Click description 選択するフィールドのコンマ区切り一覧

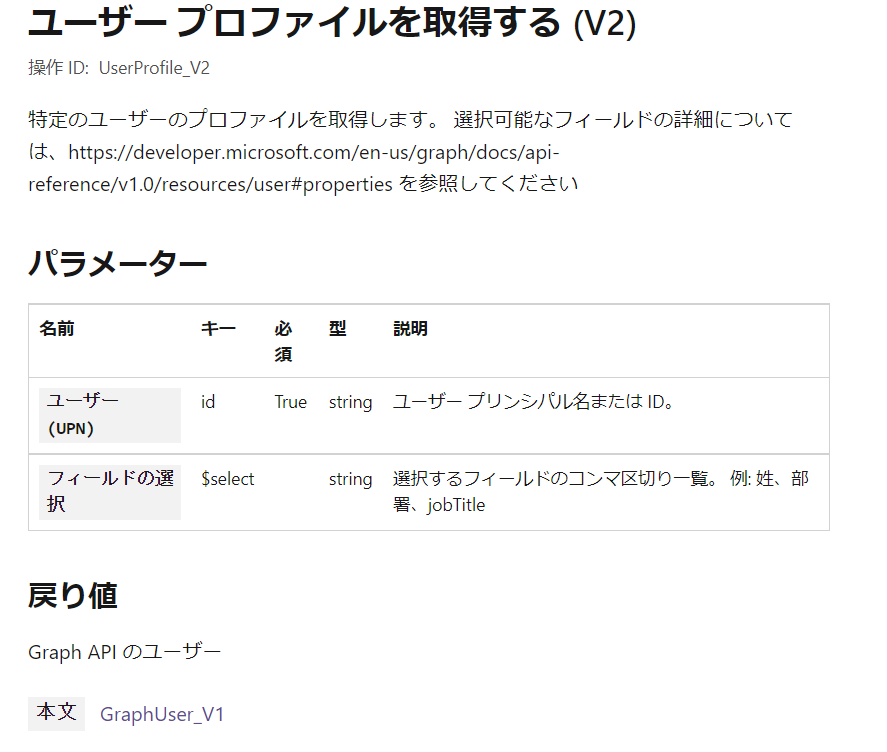(600, 492)
